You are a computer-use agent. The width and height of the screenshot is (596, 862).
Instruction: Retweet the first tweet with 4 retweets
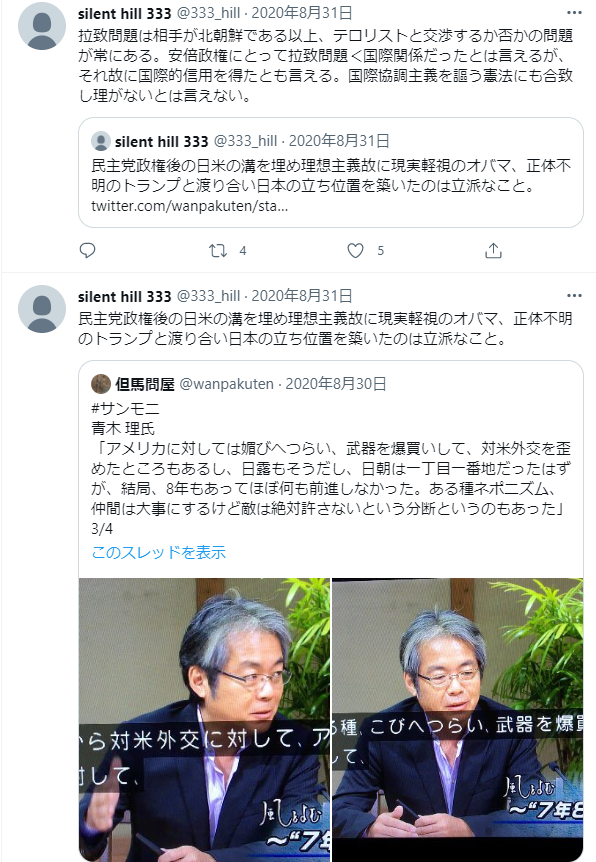[218, 251]
